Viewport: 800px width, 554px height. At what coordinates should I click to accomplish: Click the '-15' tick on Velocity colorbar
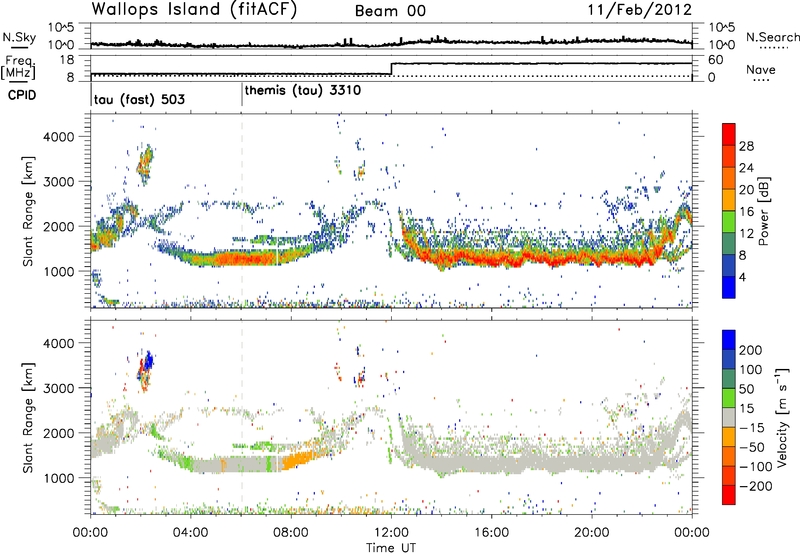tap(752, 428)
